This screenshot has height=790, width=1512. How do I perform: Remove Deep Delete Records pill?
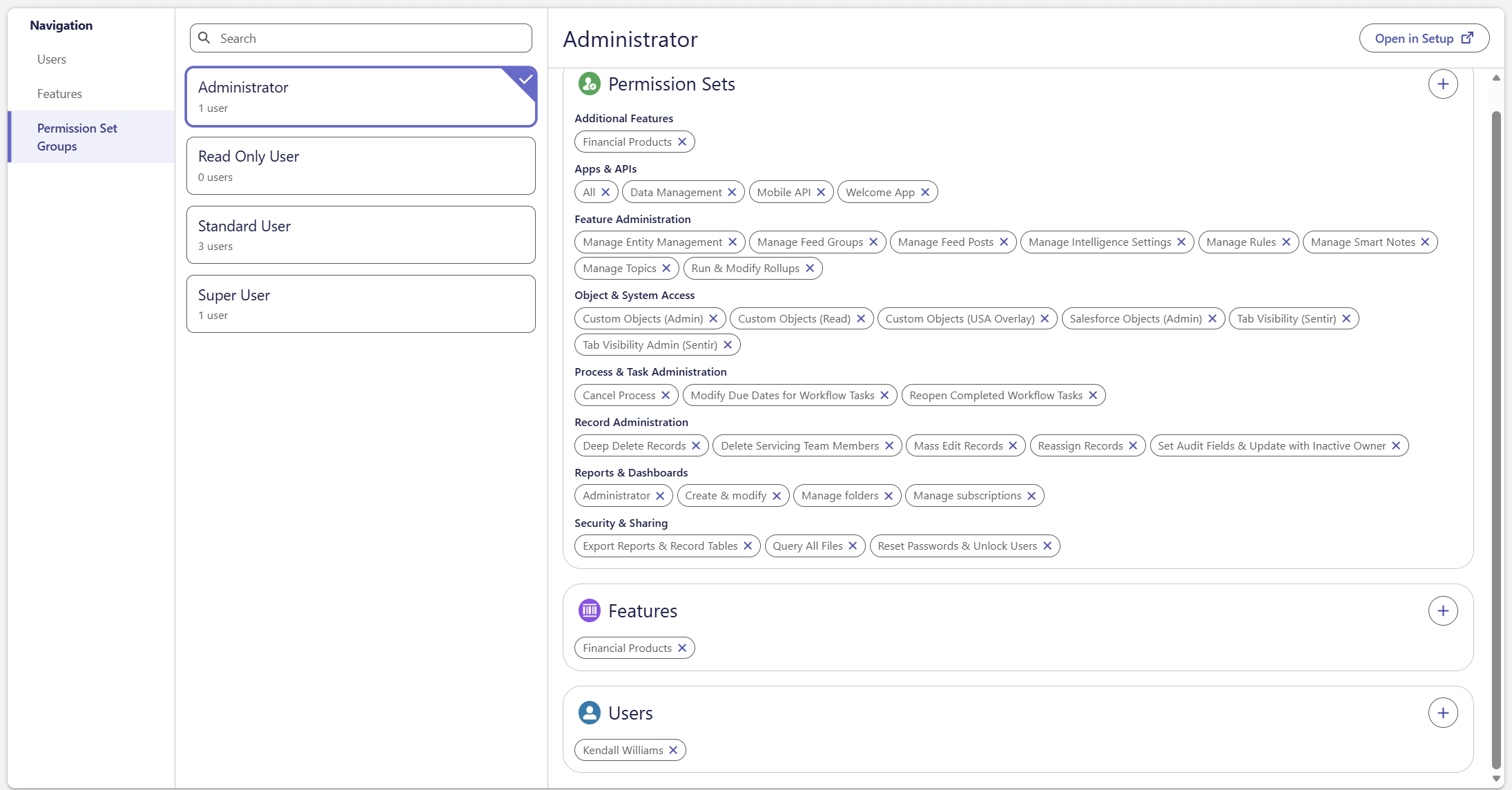[x=696, y=445]
